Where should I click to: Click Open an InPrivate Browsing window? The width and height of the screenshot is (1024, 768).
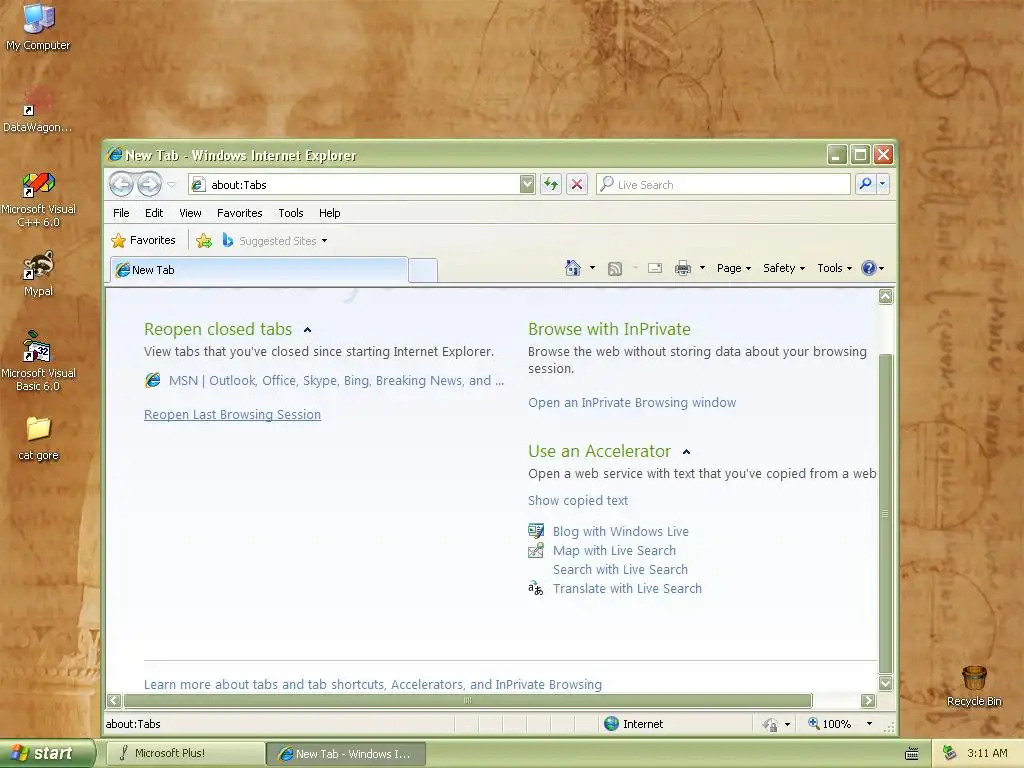coord(632,403)
